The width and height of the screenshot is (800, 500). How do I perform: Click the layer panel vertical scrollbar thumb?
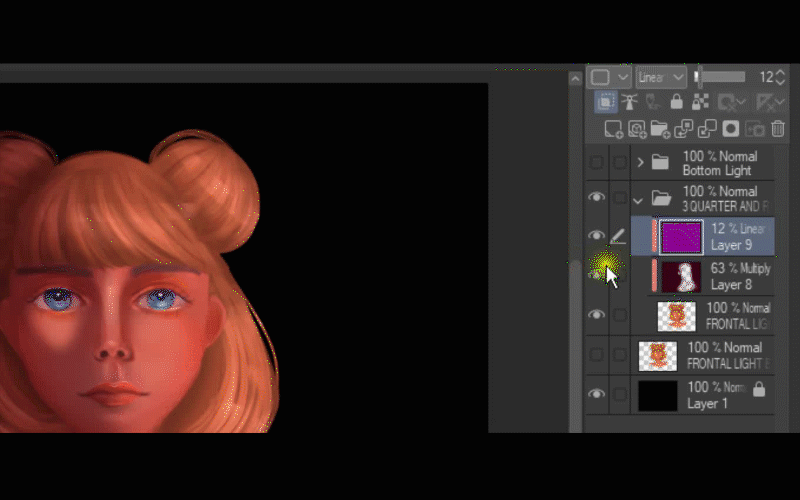pyautogui.click(x=575, y=346)
